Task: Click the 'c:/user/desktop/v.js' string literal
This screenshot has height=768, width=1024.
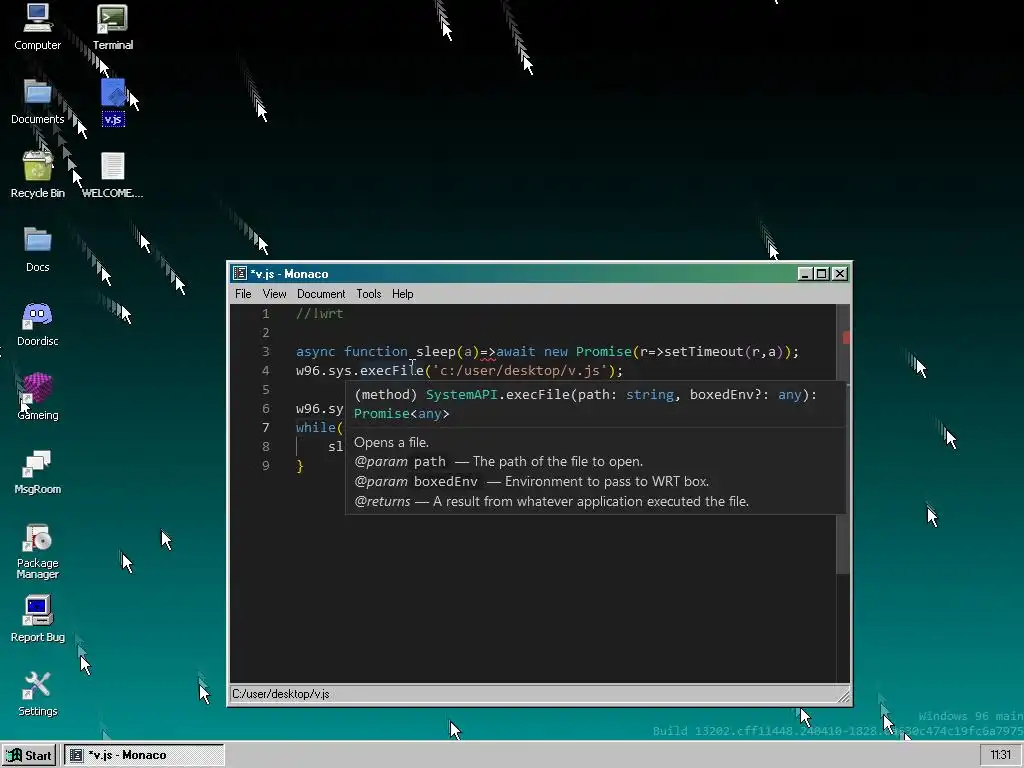Action: pos(520,370)
